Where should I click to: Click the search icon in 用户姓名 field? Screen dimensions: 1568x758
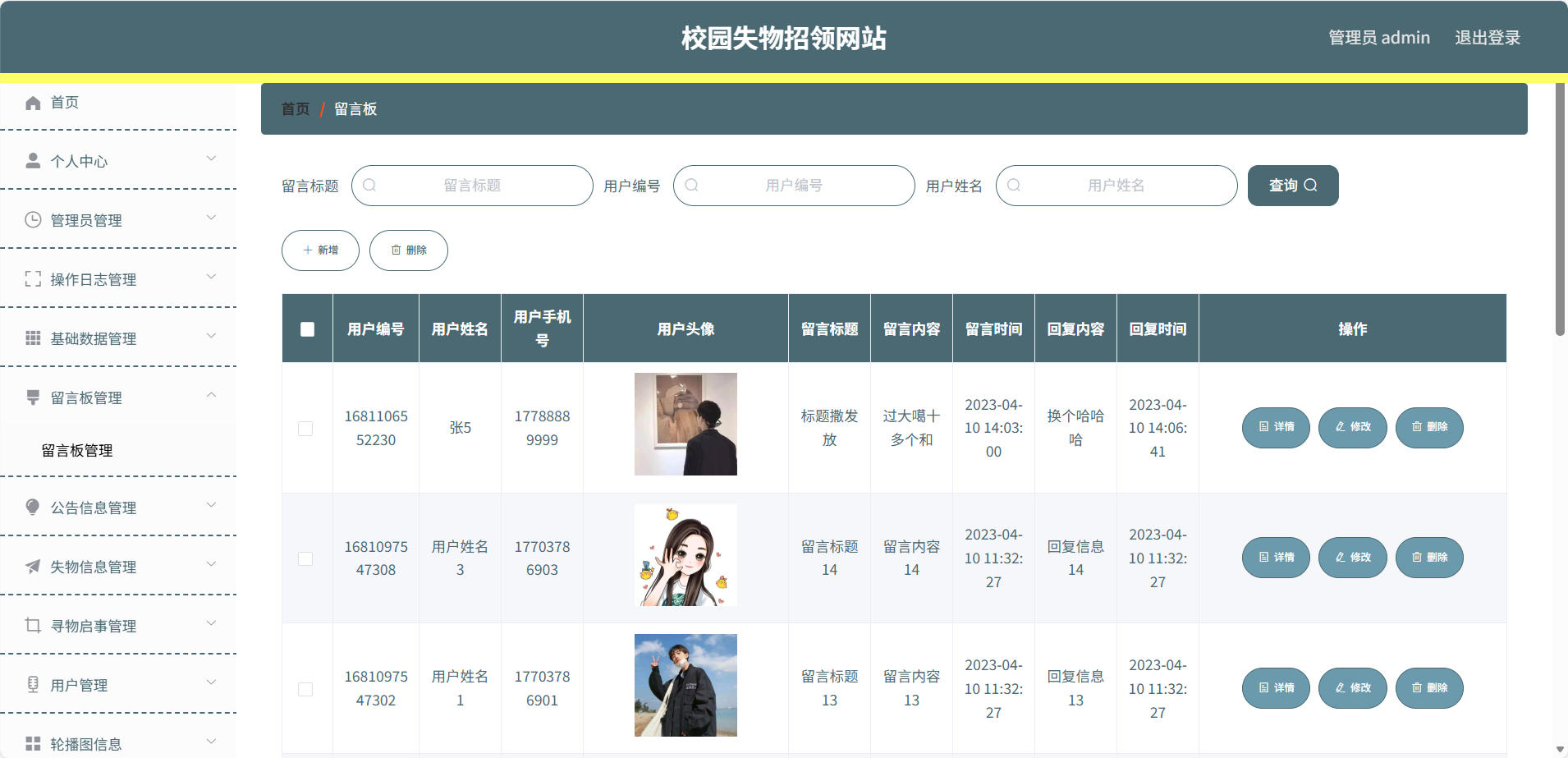1014,186
